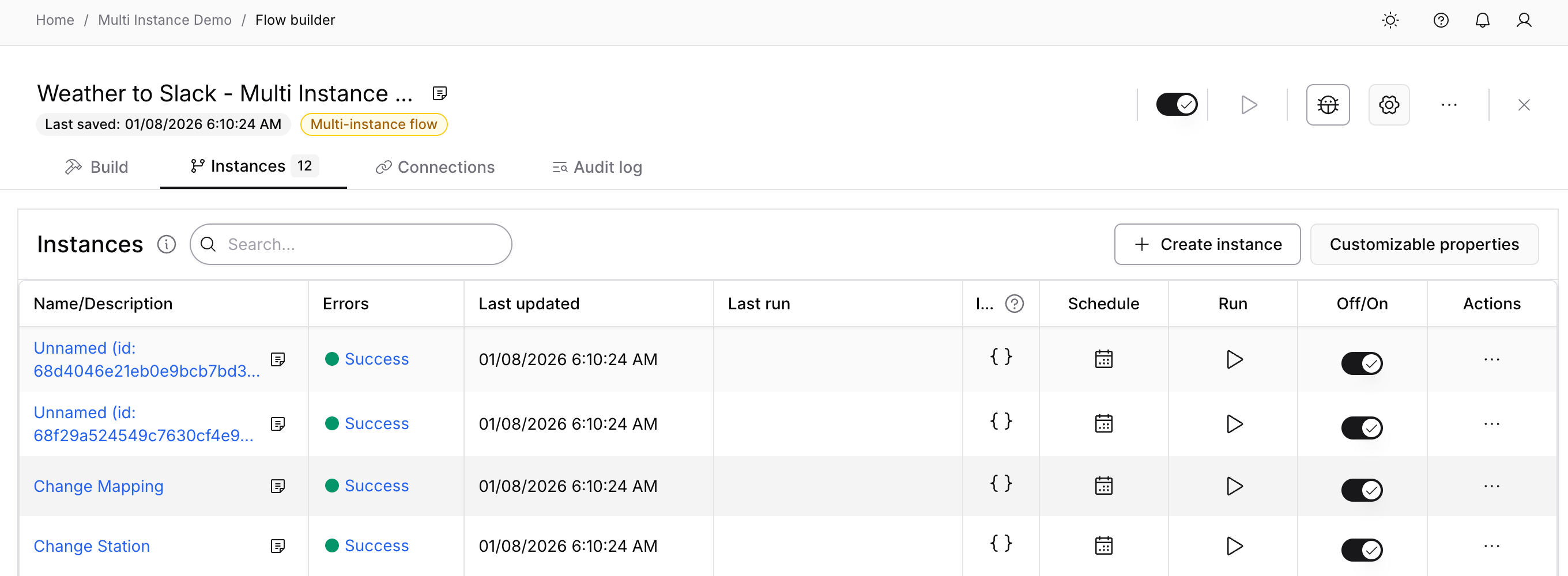1568x576 pixels.
Task: Open the help question mark icon
Action: pyautogui.click(x=1440, y=20)
